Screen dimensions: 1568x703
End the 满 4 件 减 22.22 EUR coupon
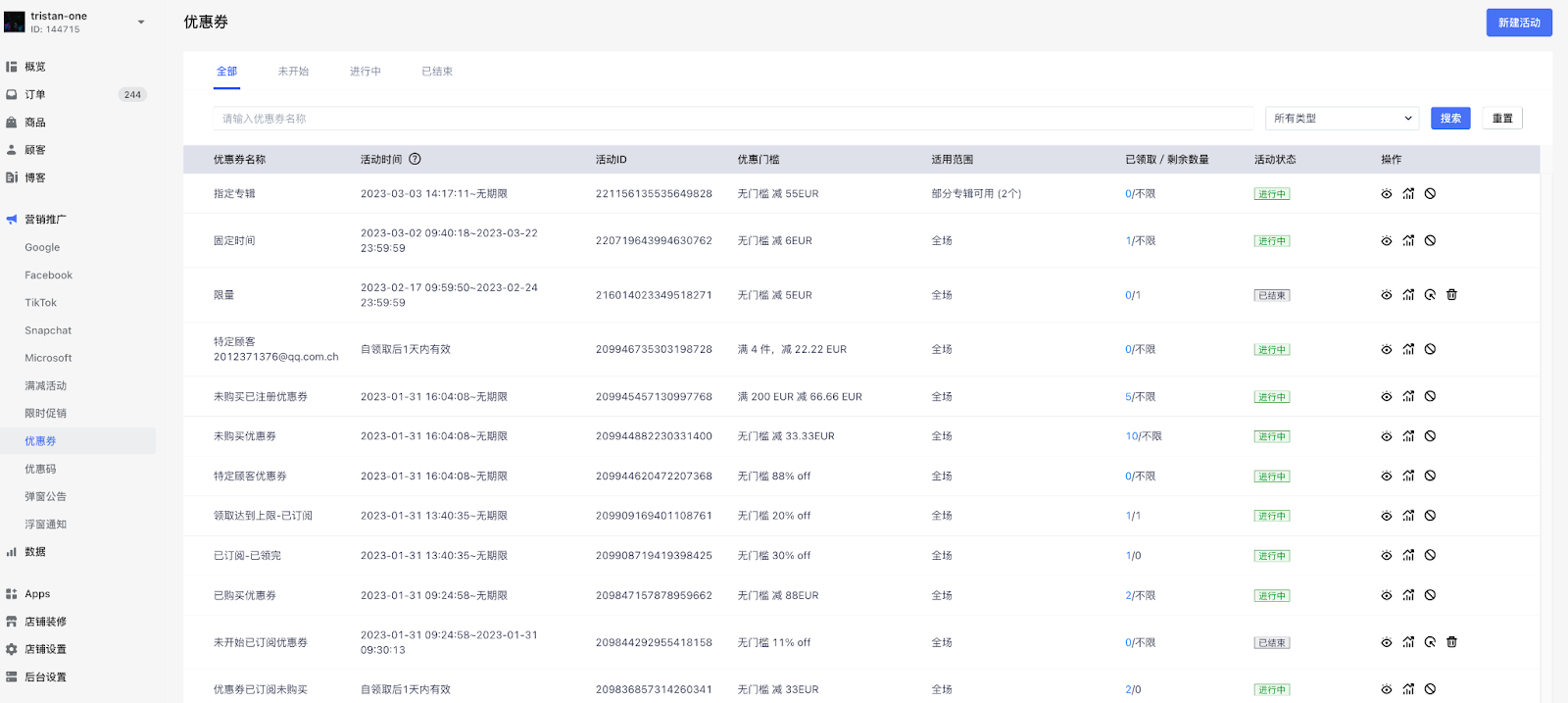pos(1430,350)
